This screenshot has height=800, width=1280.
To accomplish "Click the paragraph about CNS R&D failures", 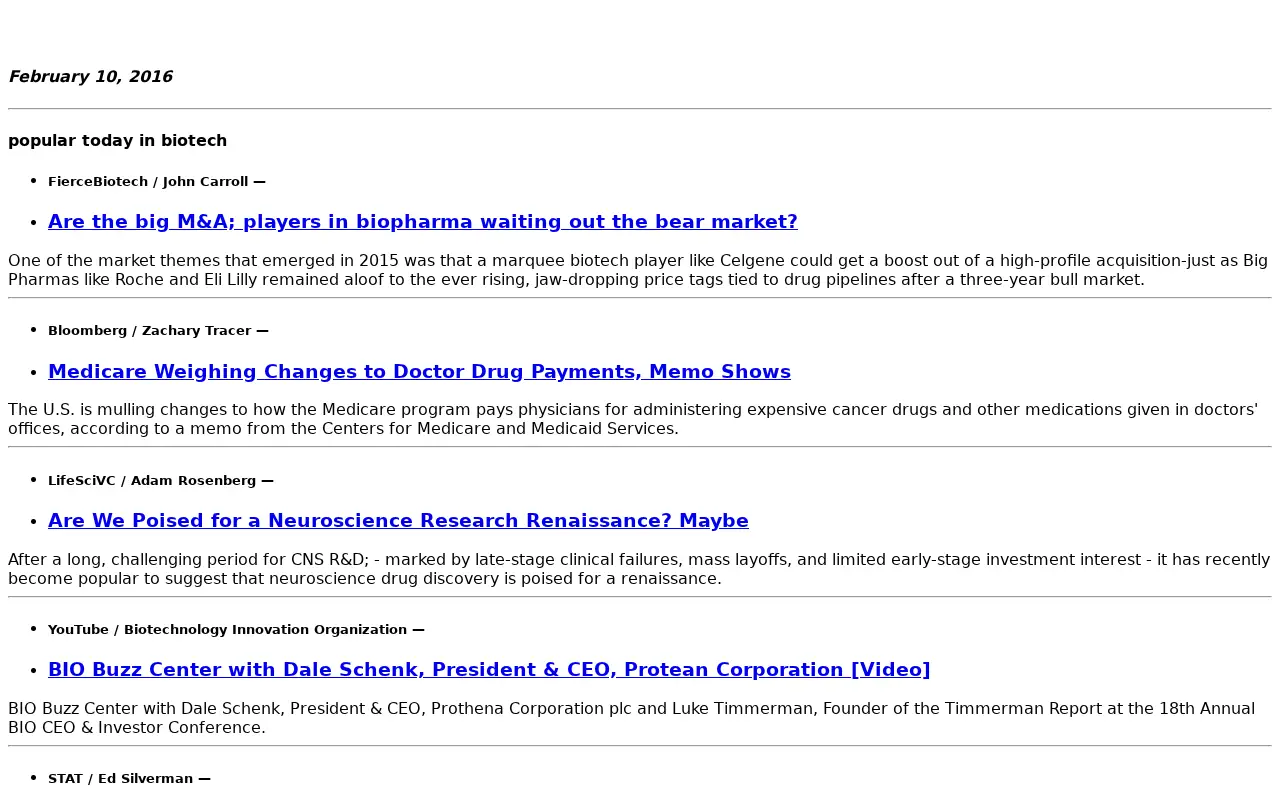I will click(640, 569).
